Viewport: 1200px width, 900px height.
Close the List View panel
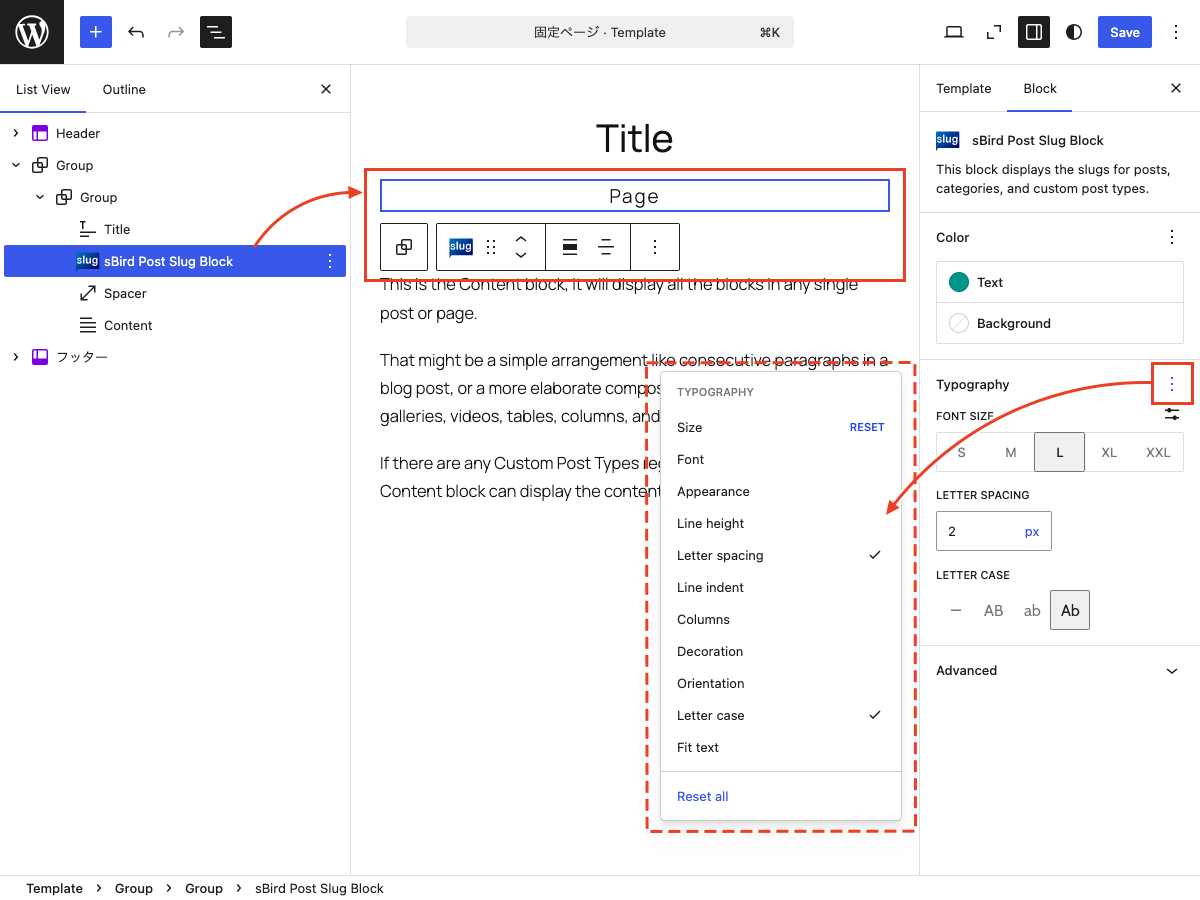(326, 89)
